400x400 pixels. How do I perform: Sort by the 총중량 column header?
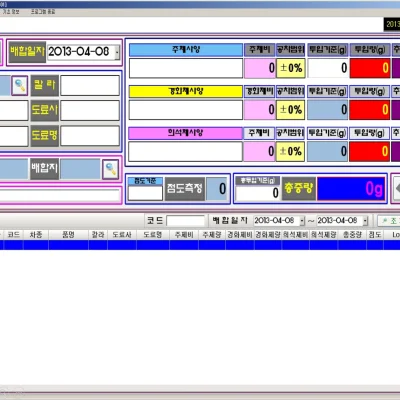(x=352, y=235)
